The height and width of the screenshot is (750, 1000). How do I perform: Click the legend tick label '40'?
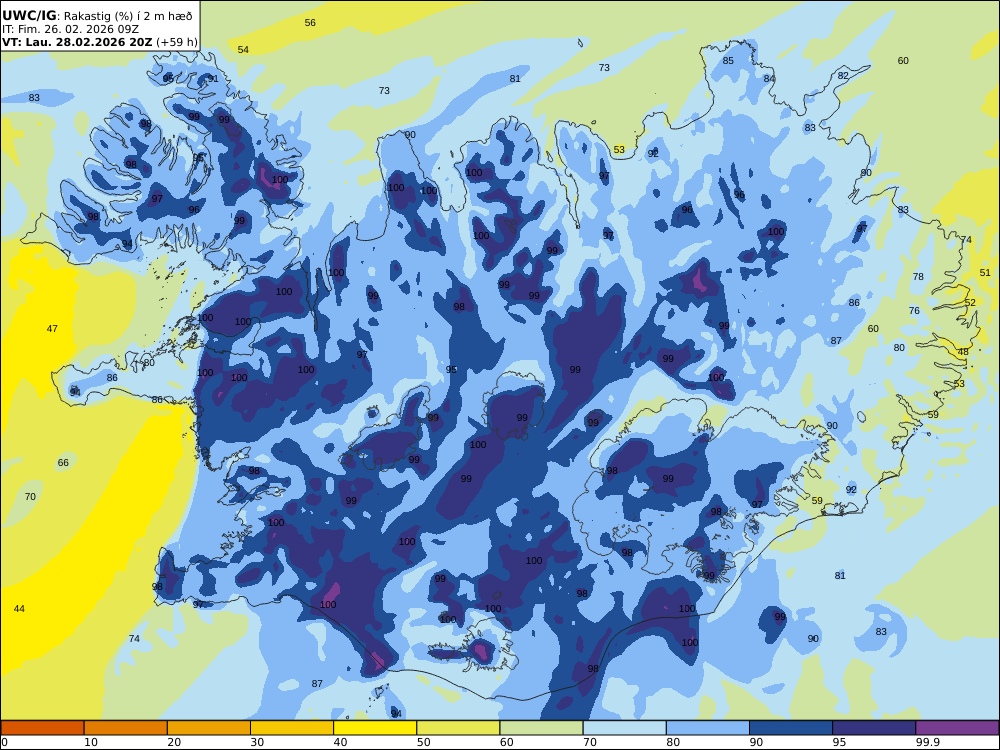(341, 742)
